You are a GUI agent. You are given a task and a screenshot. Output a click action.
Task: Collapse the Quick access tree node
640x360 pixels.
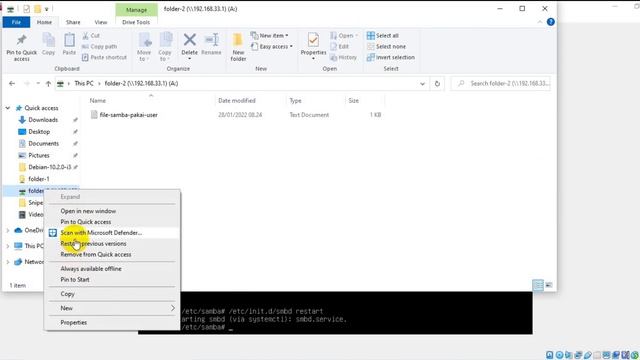click(8, 108)
